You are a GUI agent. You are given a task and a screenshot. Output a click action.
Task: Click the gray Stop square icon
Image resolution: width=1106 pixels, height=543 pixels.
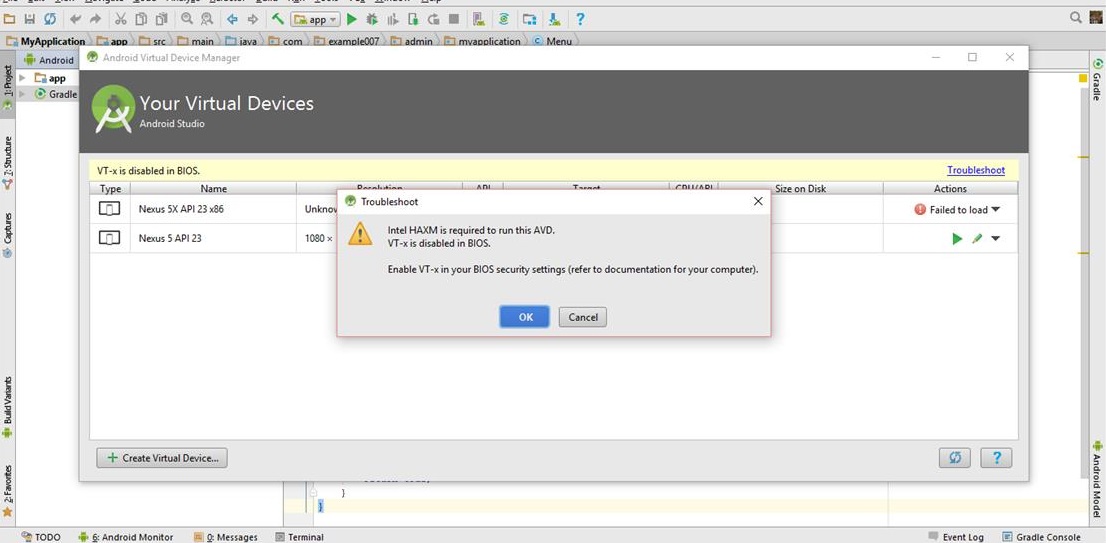(454, 19)
